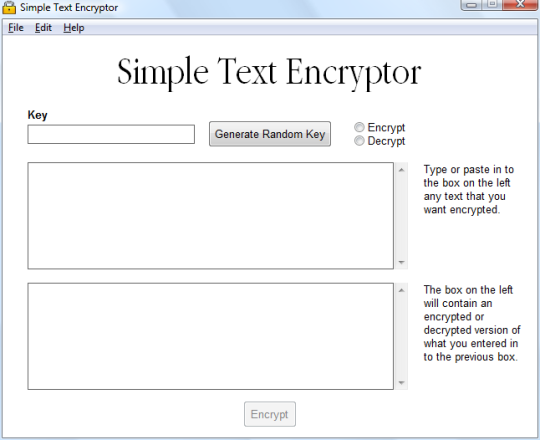Click up arrow of lower box scrollbar

coord(402,290)
